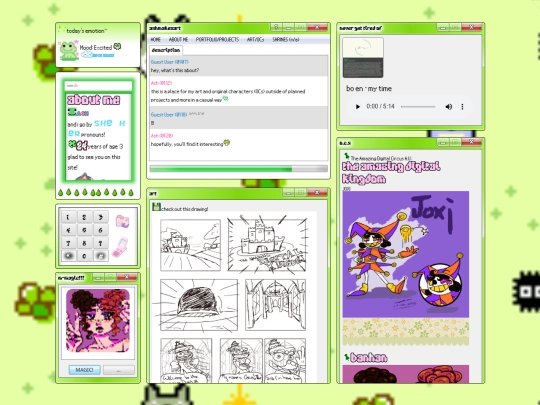The width and height of the screenshot is (540, 405).
Task: Click the hash key on the keypad
Action: (101, 256)
